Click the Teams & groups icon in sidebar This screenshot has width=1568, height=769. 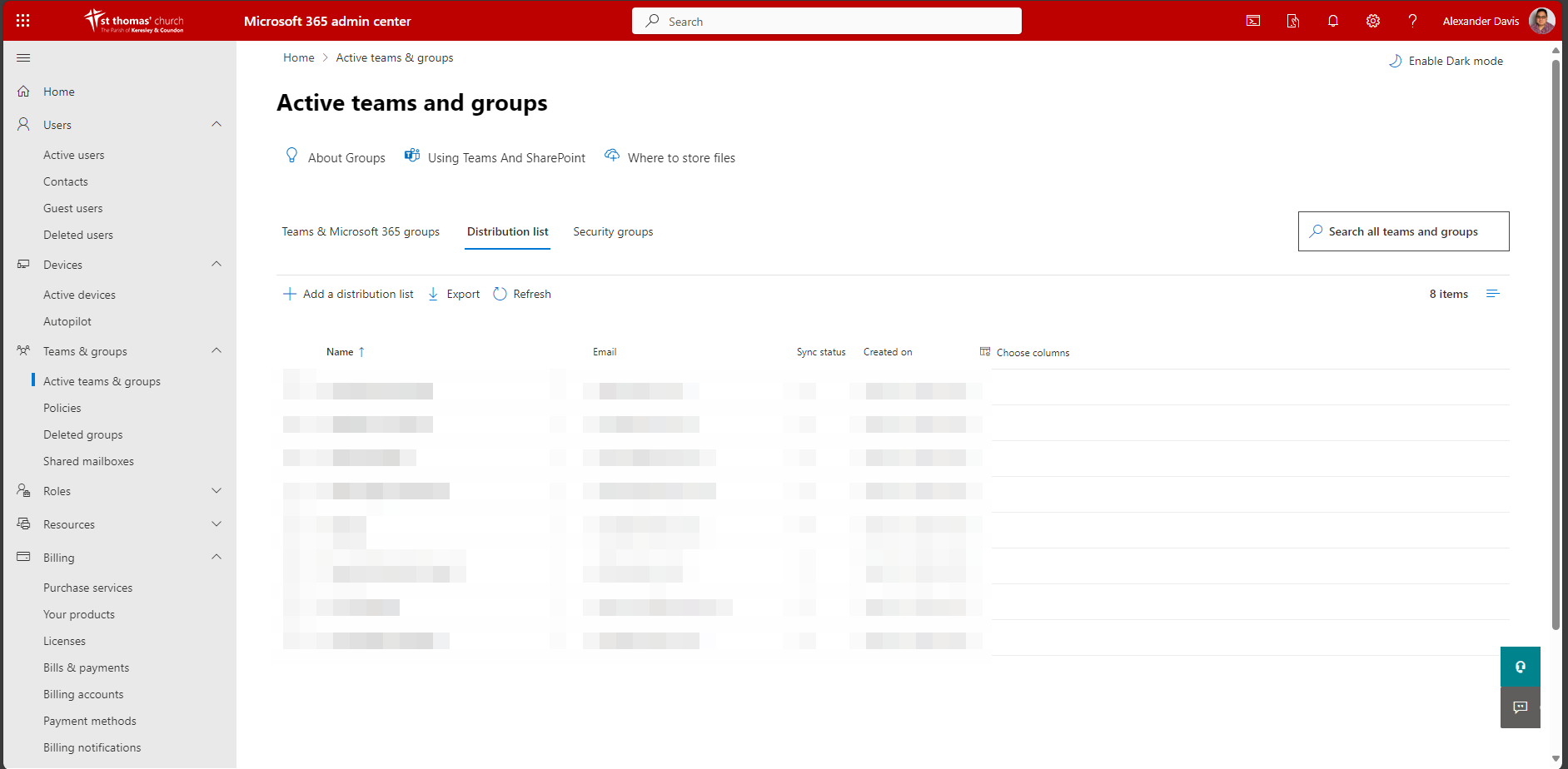[x=23, y=351]
